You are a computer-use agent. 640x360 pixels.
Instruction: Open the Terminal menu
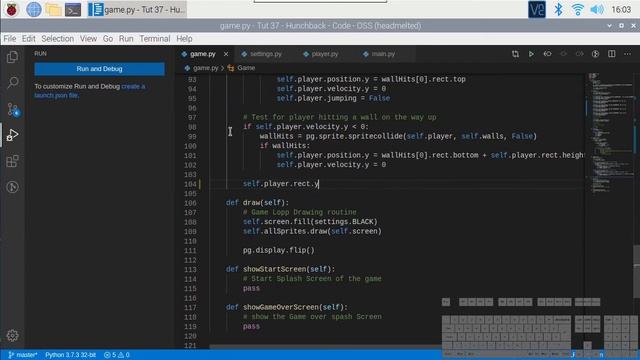coord(155,39)
